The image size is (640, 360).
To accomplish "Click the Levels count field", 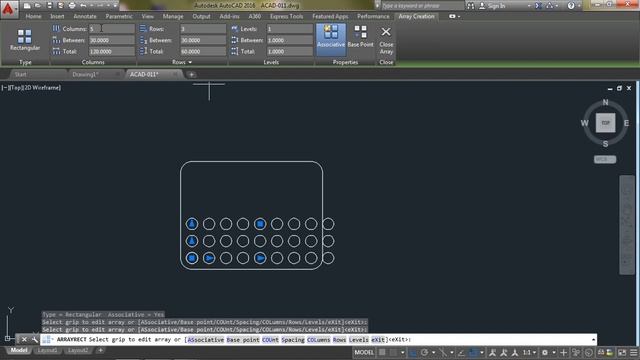I will pos(290,29).
